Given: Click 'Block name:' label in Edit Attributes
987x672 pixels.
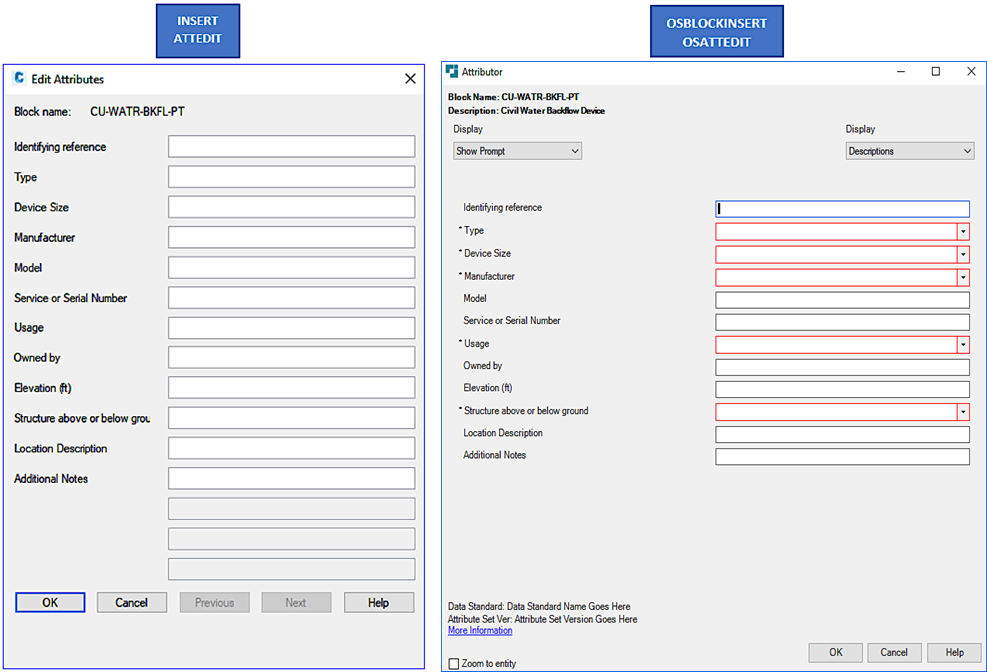Looking at the screenshot, I should (x=43, y=112).
